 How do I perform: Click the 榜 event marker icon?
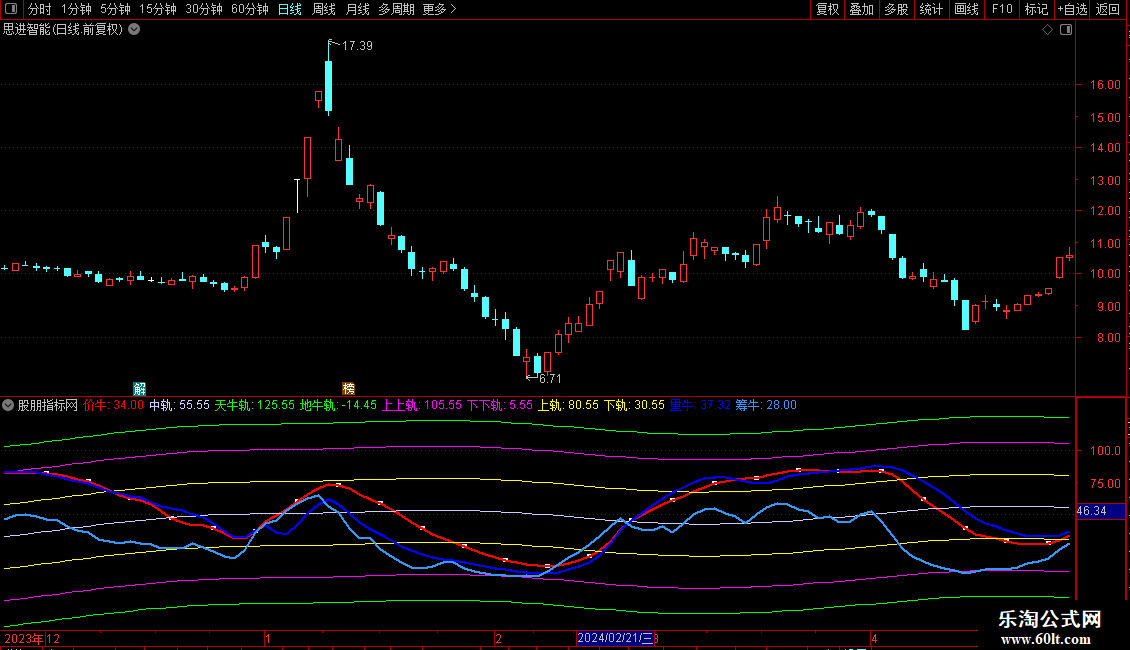point(349,388)
